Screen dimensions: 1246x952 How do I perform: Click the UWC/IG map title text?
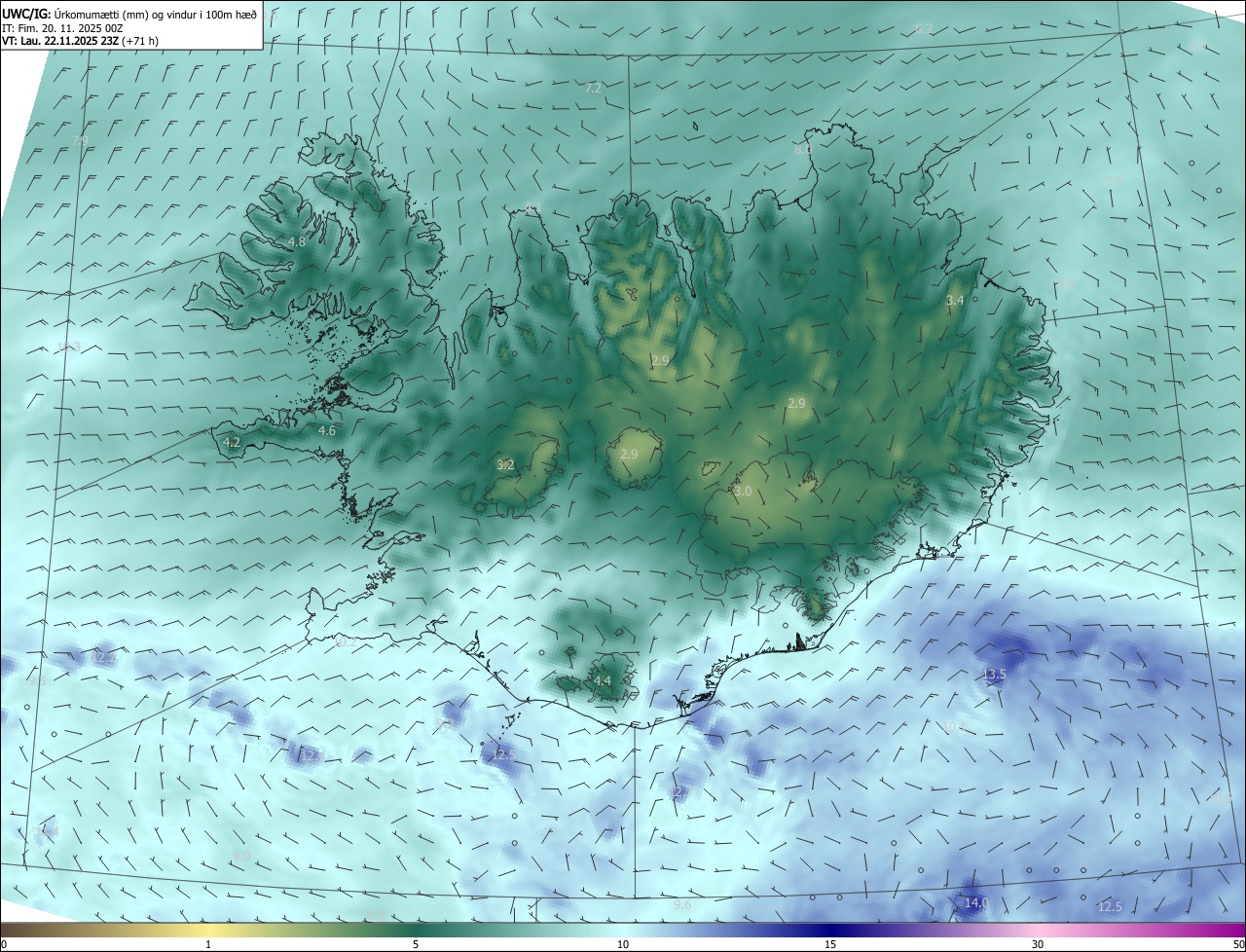[128, 13]
